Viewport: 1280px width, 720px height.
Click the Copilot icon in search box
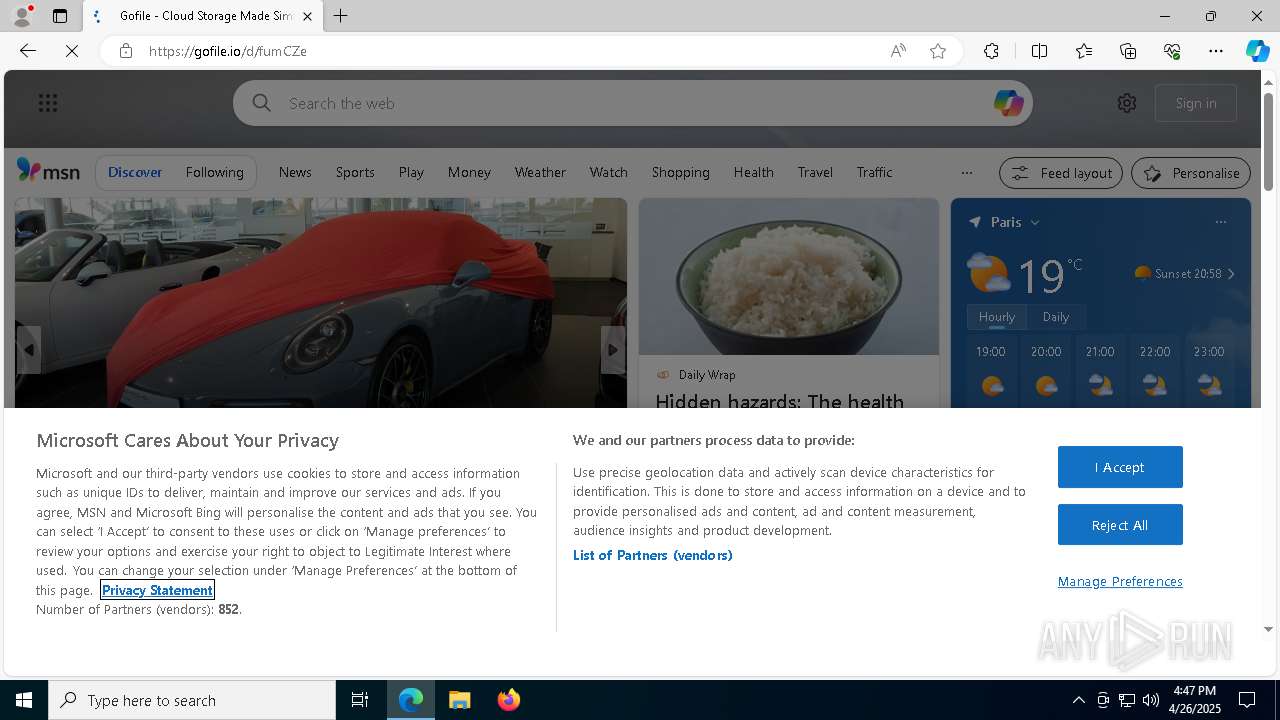point(1008,103)
